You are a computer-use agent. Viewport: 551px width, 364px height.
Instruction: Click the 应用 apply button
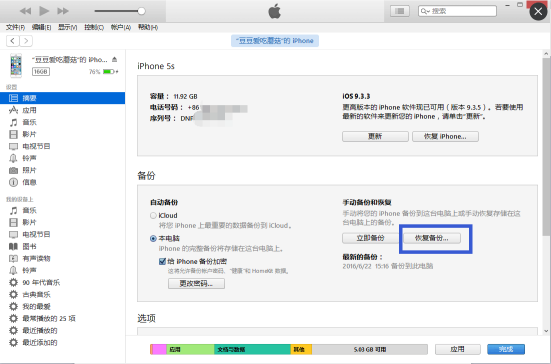tap(458, 349)
